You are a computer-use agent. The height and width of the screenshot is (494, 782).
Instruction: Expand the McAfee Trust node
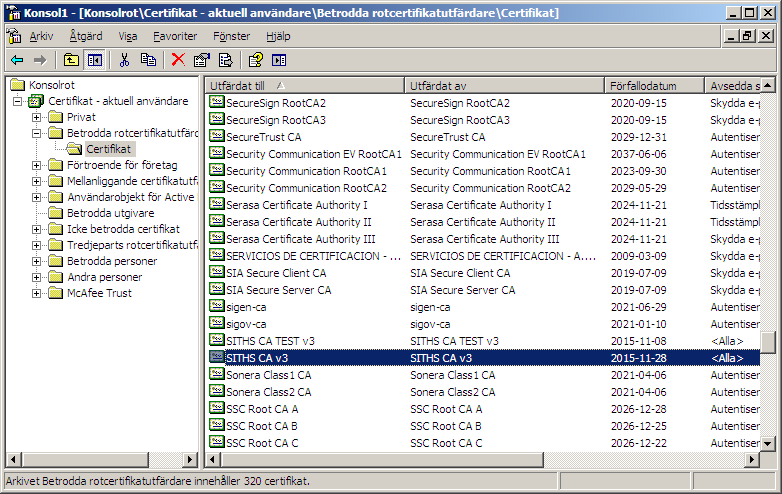pyautogui.click(x=36, y=293)
